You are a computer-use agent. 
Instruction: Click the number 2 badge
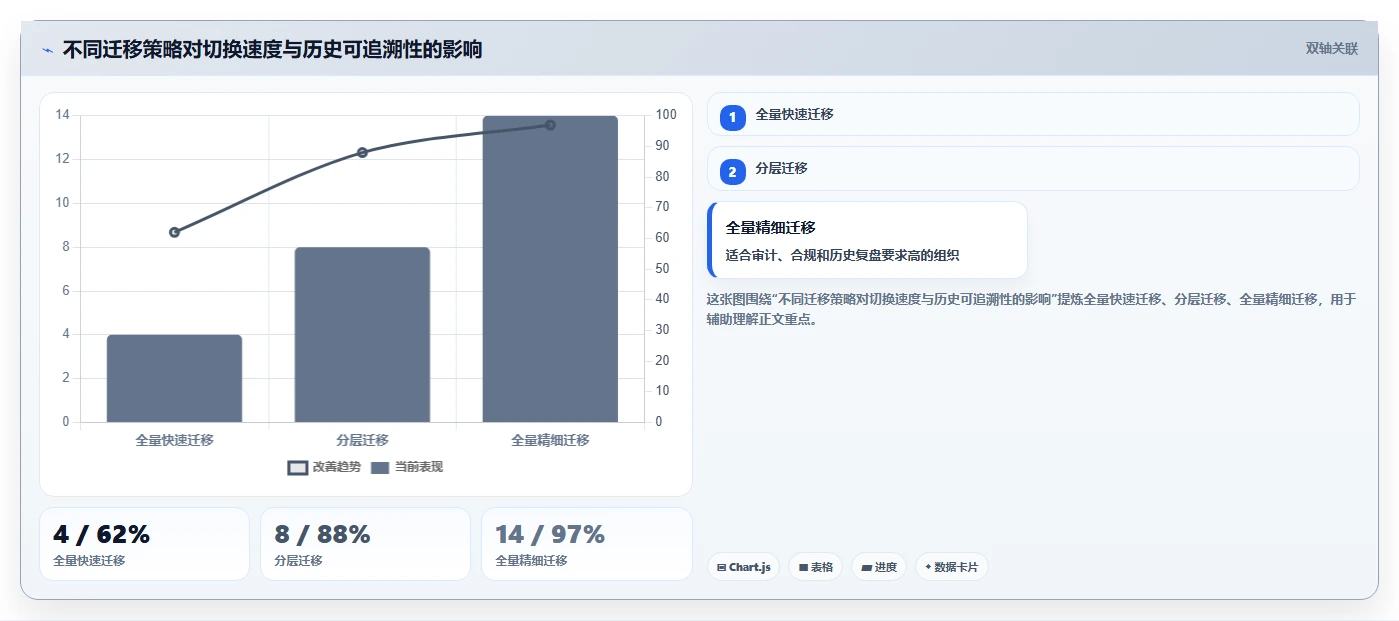click(x=732, y=172)
